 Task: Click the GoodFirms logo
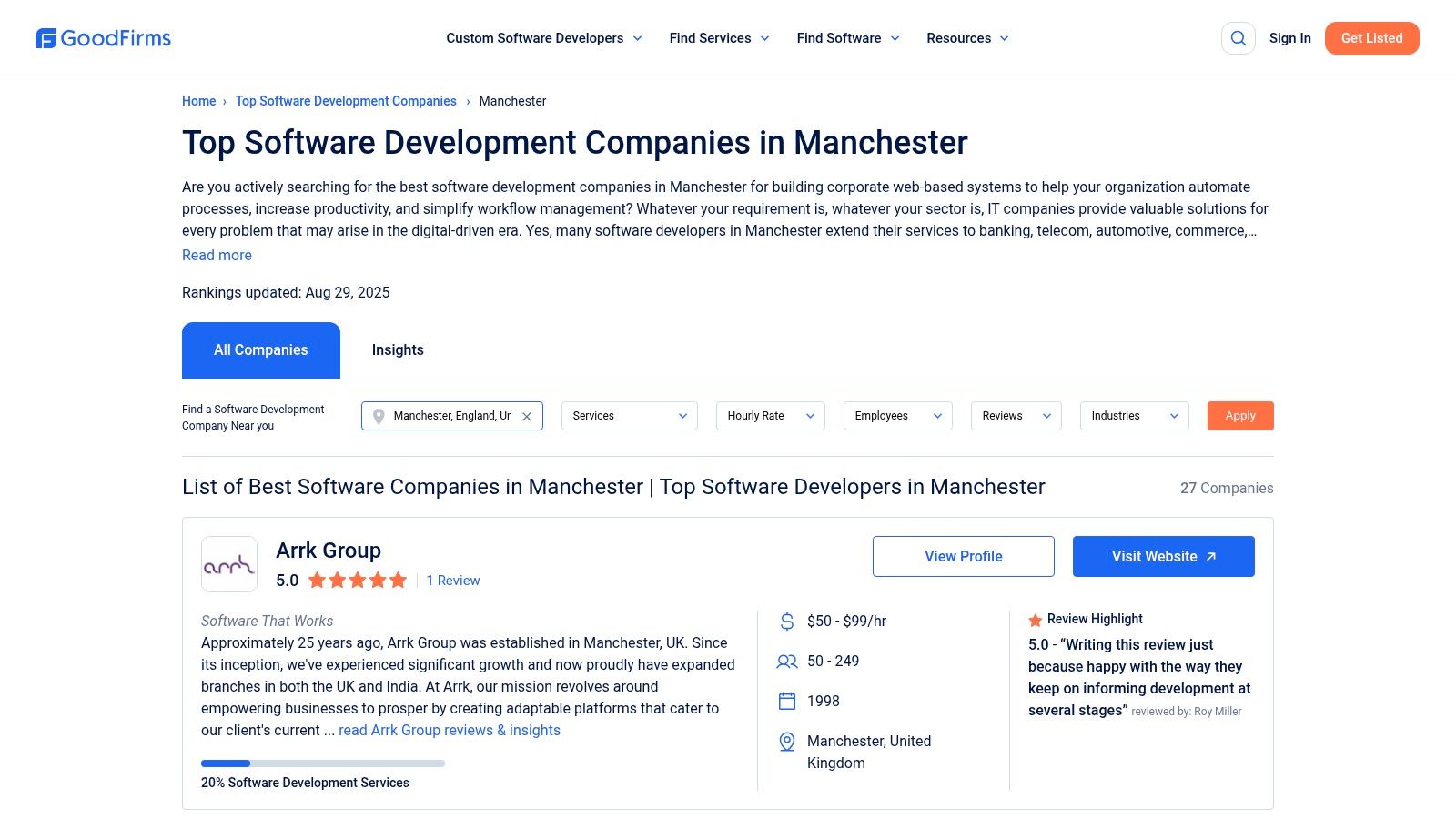pyautogui.click(x=103, y=38)
